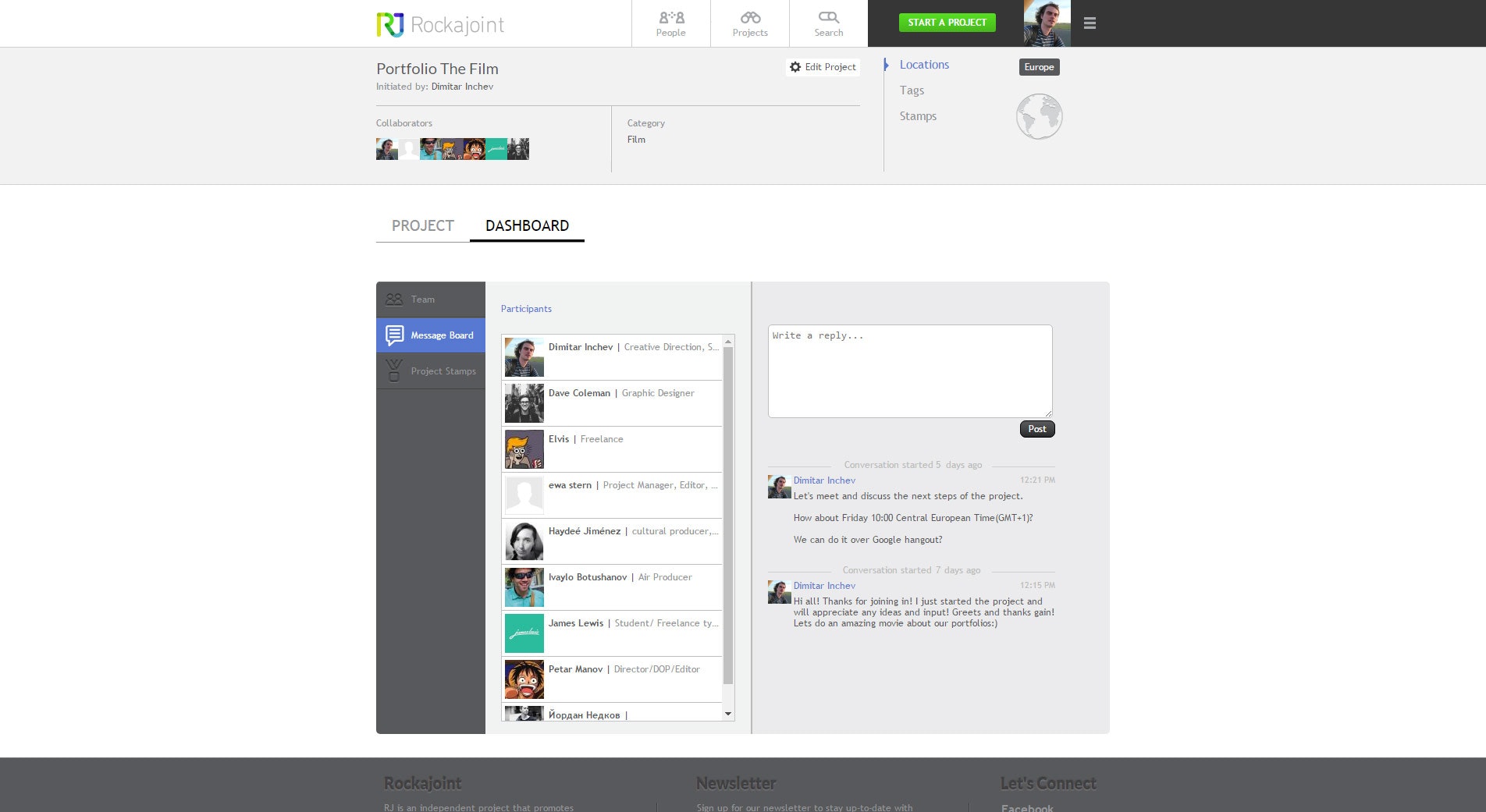Open Projects binoculars icon

coord(750,17)
